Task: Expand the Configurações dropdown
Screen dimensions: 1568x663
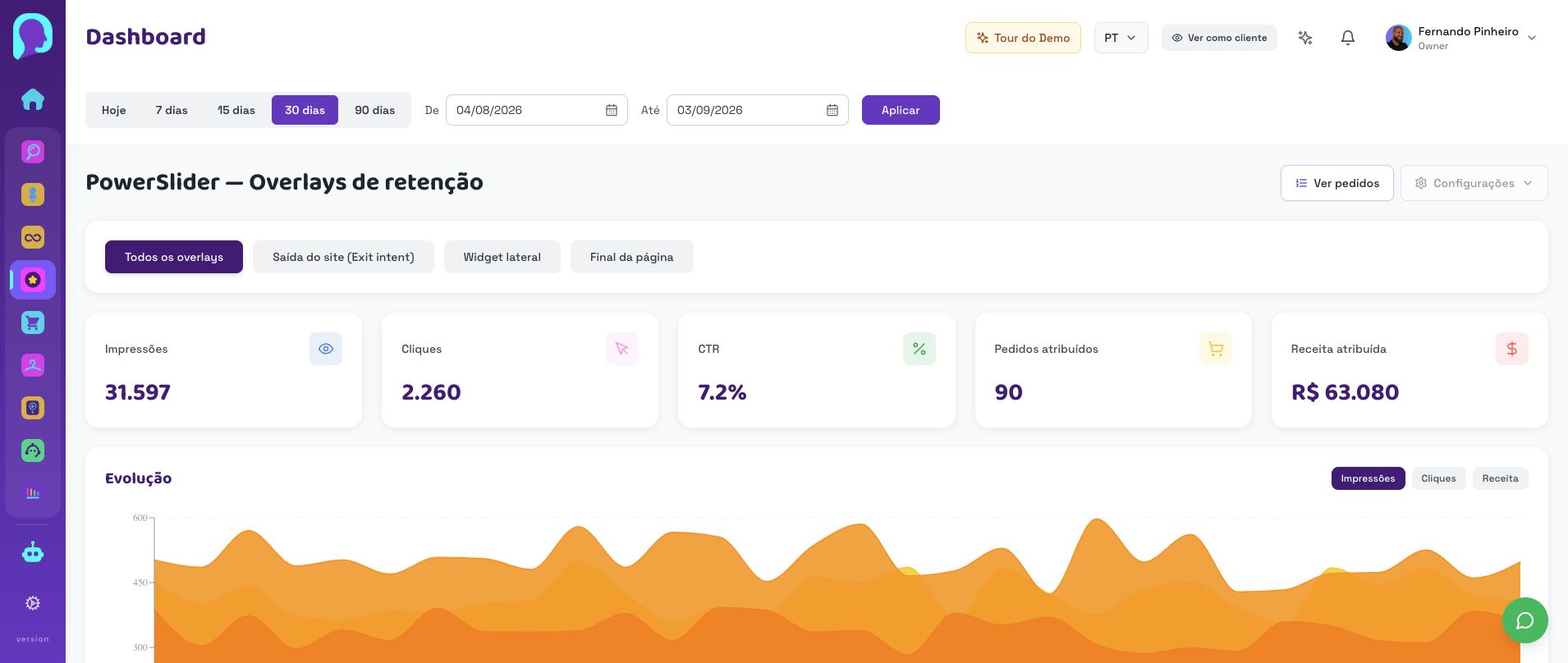Action: (1474, 183)
